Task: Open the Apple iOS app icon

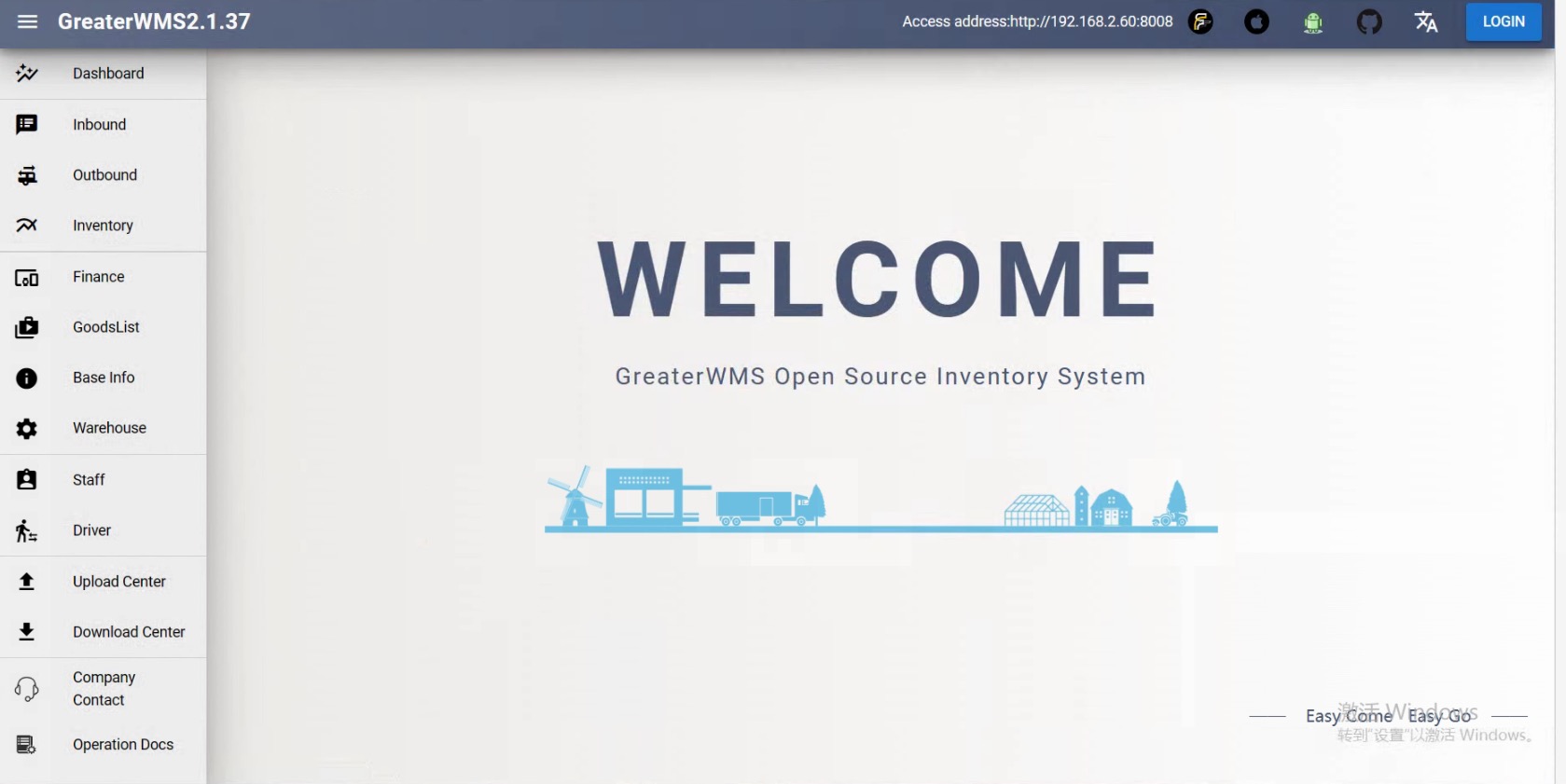Action: [x=1257, y=21]
